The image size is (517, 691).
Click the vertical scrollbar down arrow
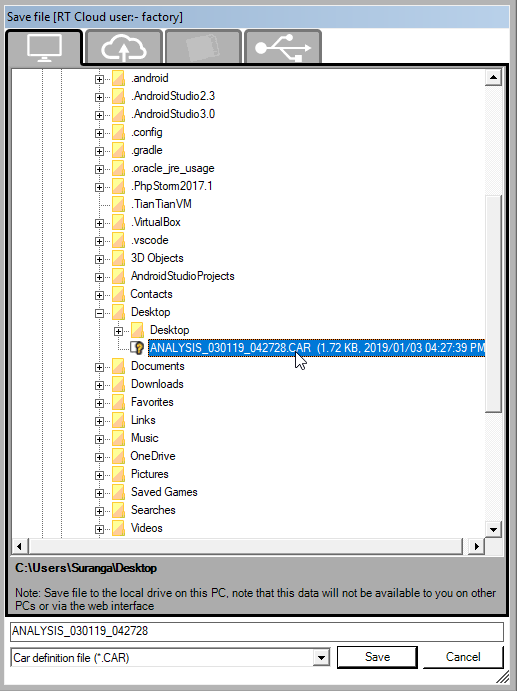tap(493, 529)
